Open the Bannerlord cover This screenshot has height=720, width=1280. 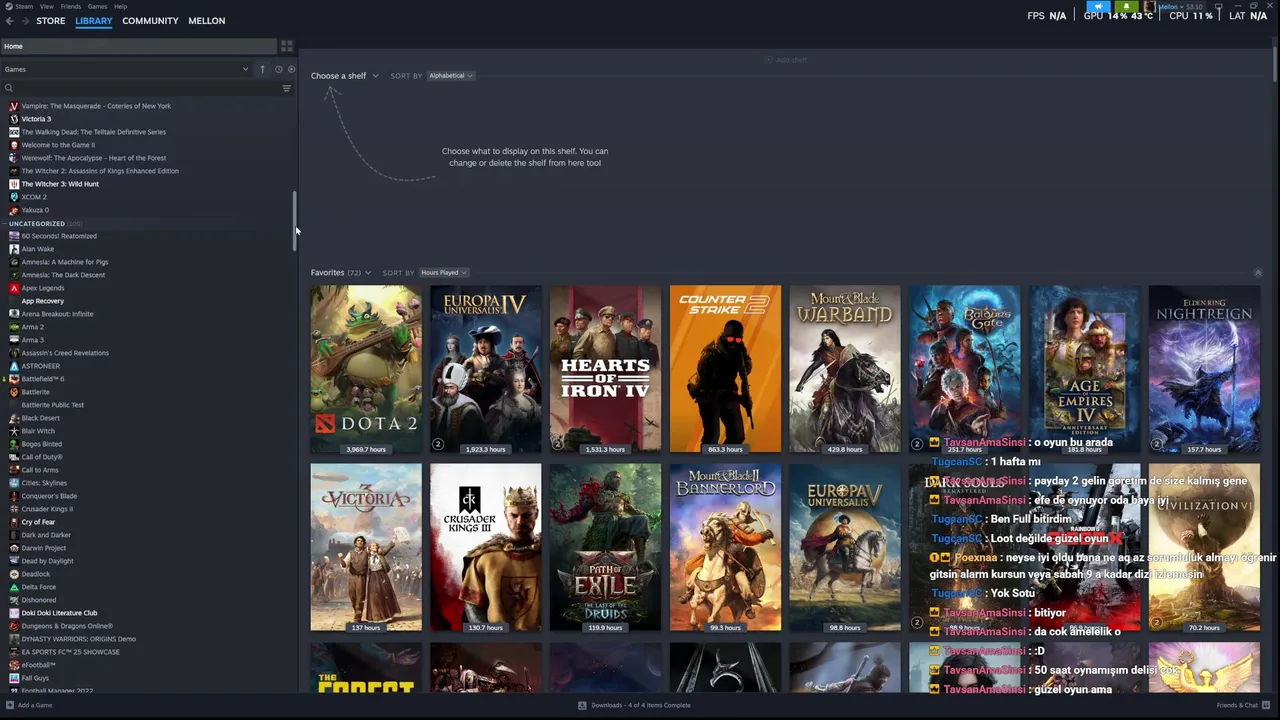(725, 547)
